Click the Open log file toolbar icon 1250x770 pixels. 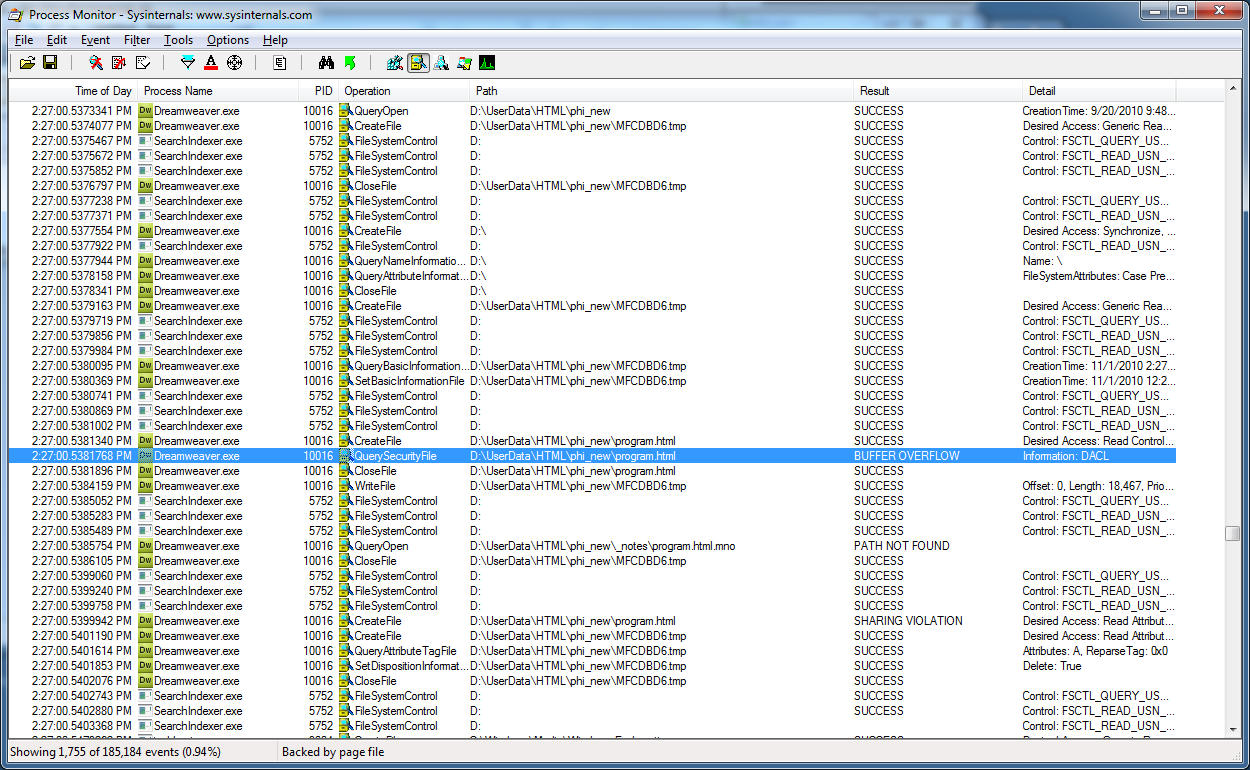pyautogui.click(x=27, y=63)
